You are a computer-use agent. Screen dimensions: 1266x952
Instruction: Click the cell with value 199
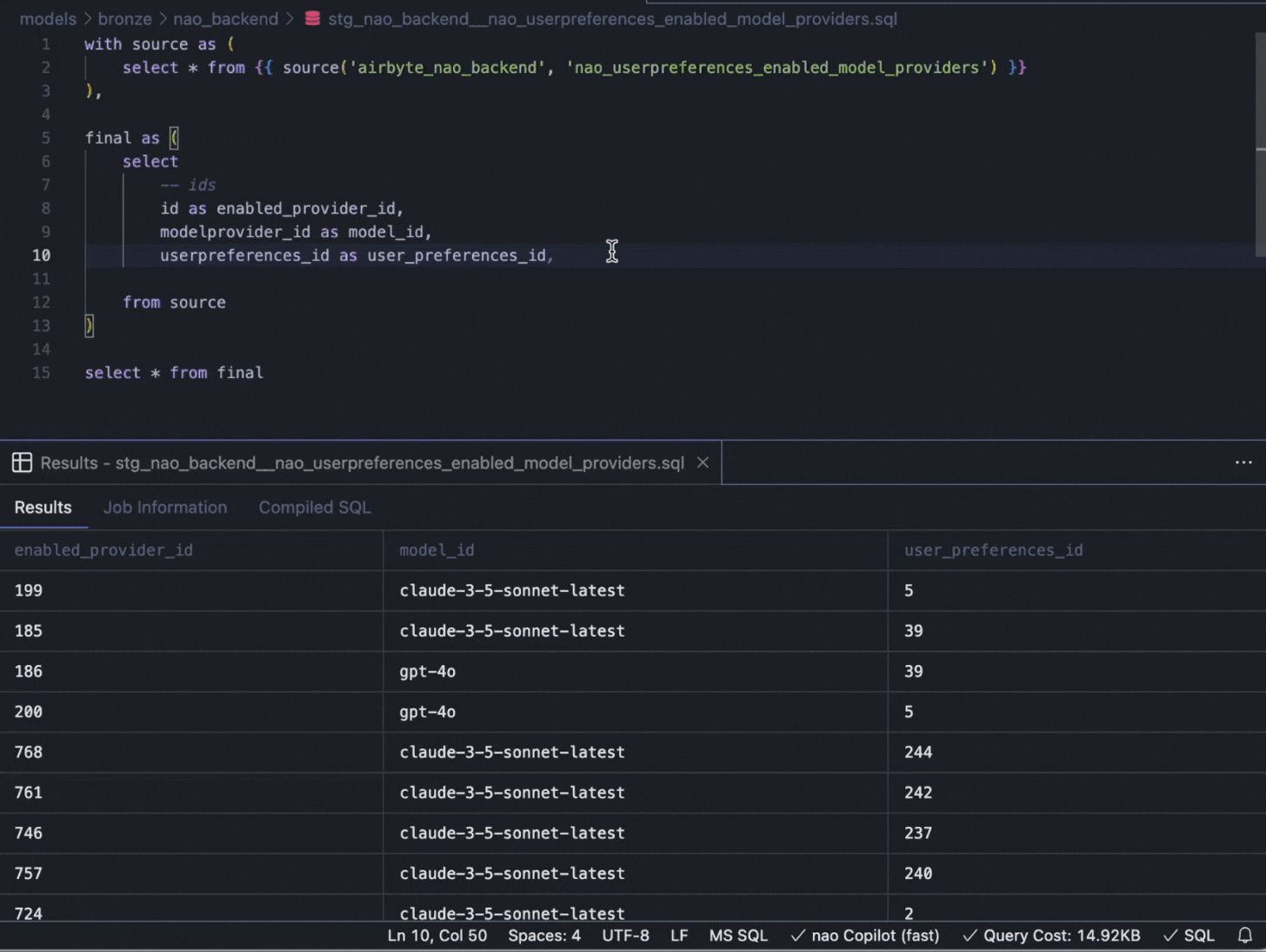tap(191, 590)
